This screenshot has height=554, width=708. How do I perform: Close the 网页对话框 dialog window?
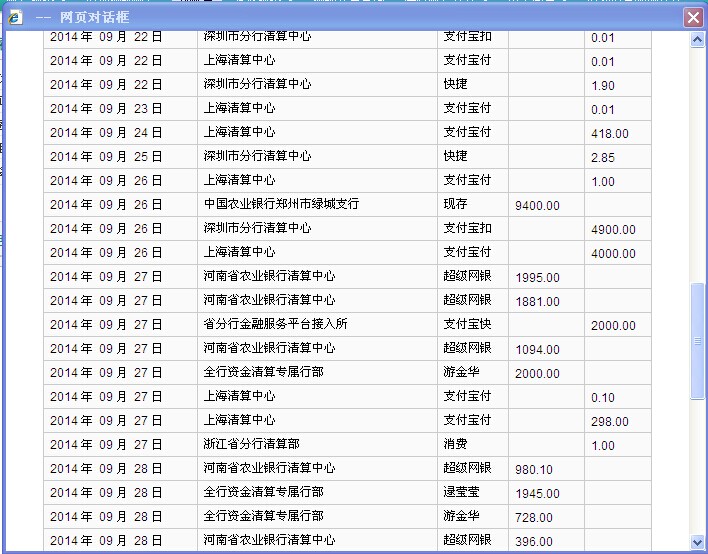[692, 17]
